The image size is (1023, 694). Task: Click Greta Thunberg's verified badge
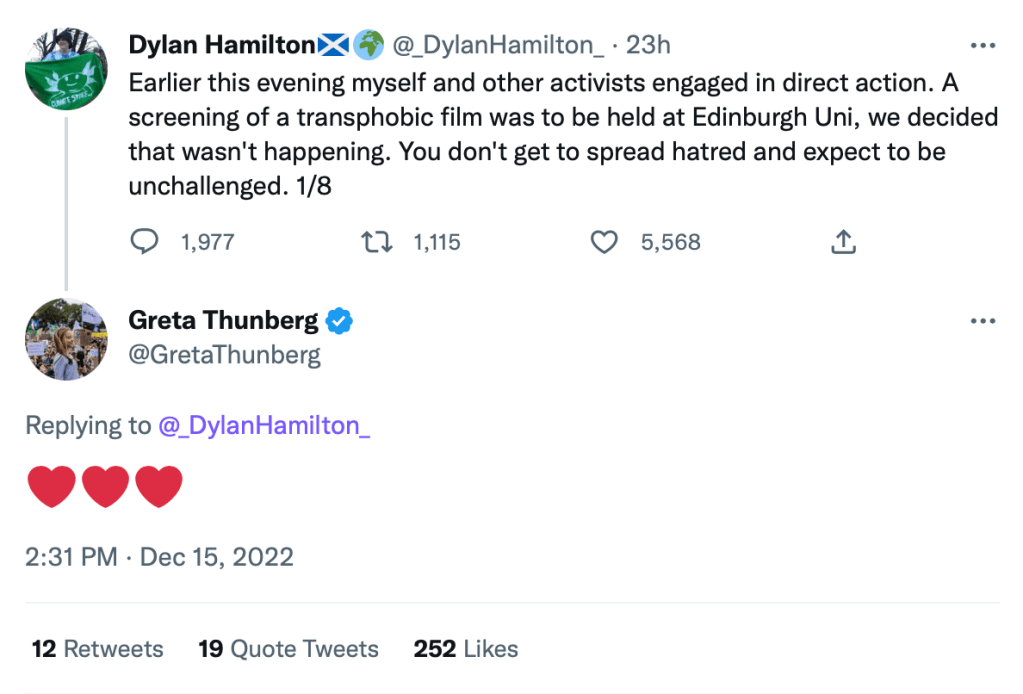coord(340,321)
